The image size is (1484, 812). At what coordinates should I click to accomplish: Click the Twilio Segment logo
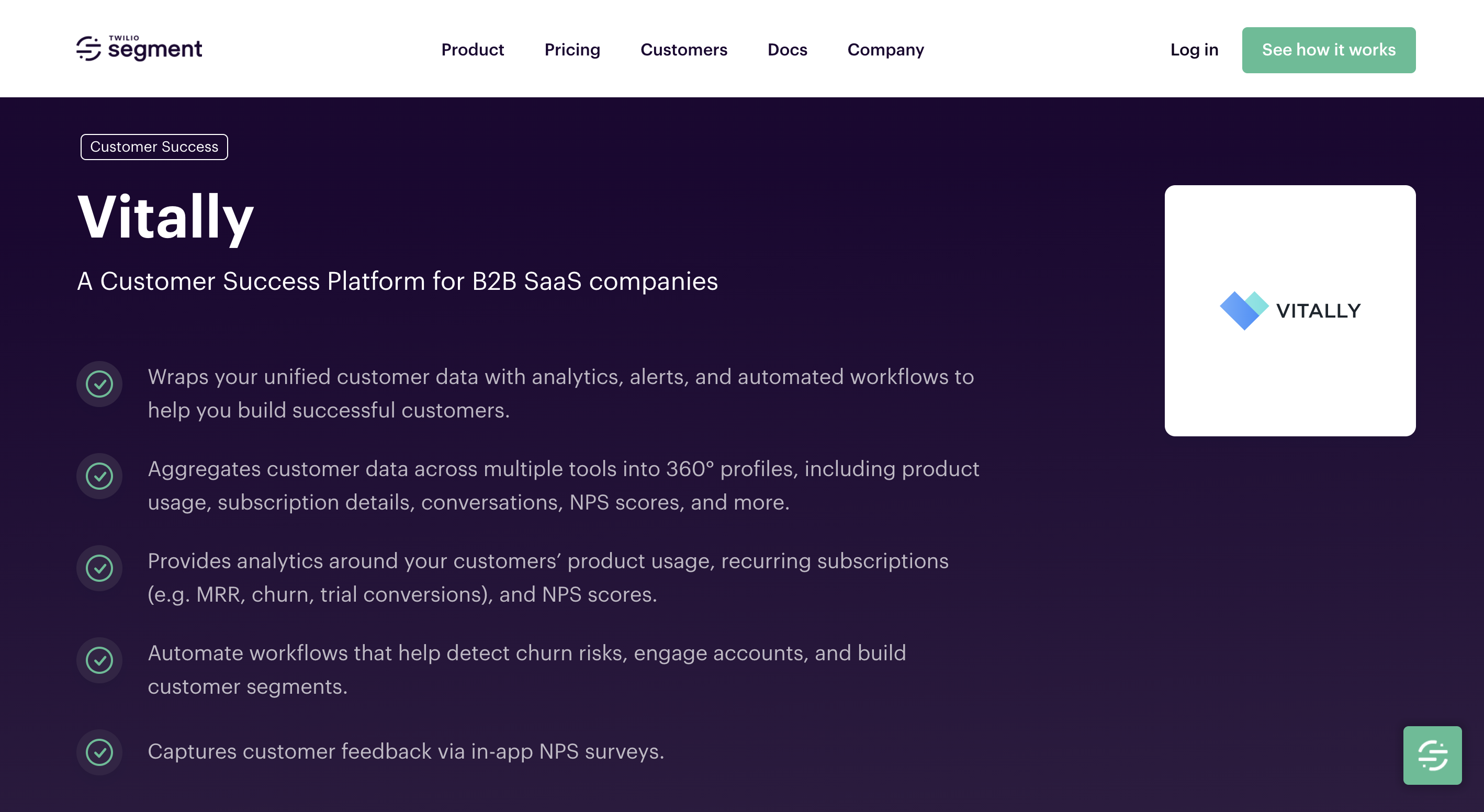139,49
